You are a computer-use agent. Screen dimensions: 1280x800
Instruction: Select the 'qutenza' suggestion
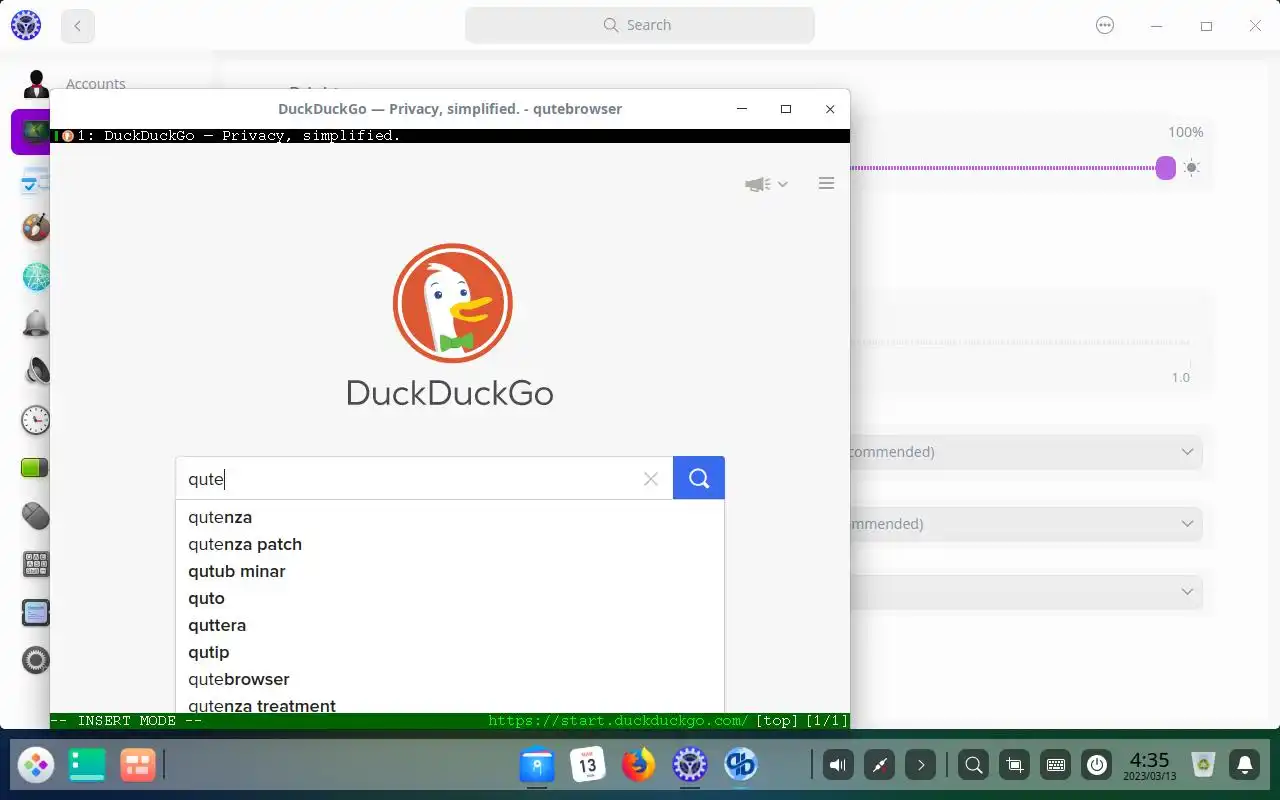[x=450, y=517]
